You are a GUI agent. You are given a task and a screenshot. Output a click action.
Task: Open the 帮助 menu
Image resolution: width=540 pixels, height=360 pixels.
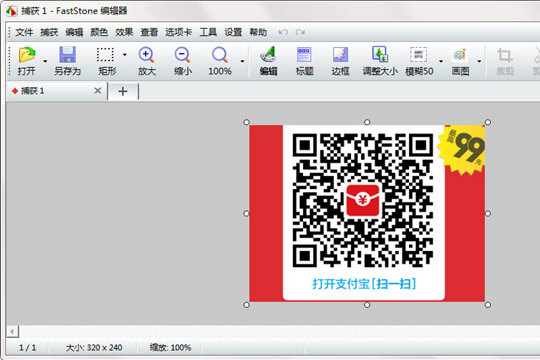[258, 32]
